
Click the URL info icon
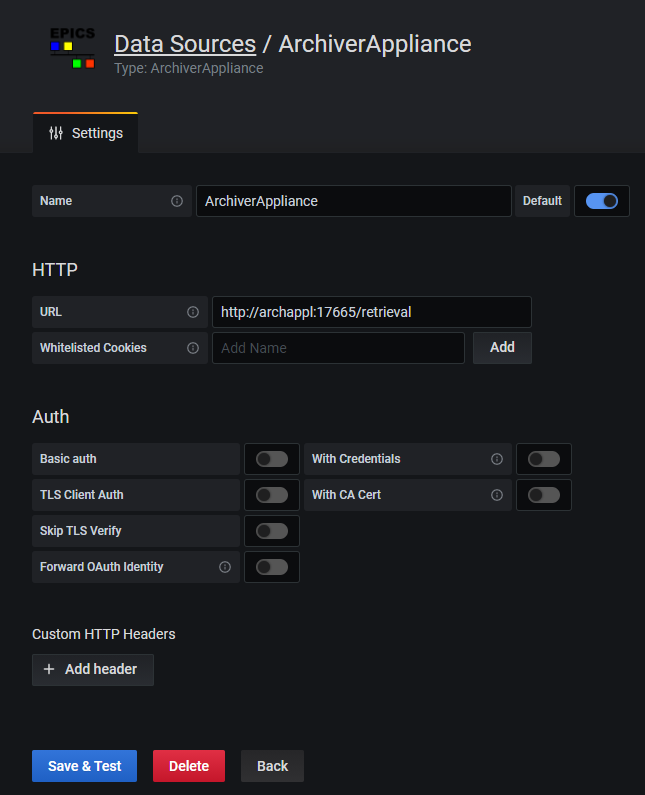193,312
